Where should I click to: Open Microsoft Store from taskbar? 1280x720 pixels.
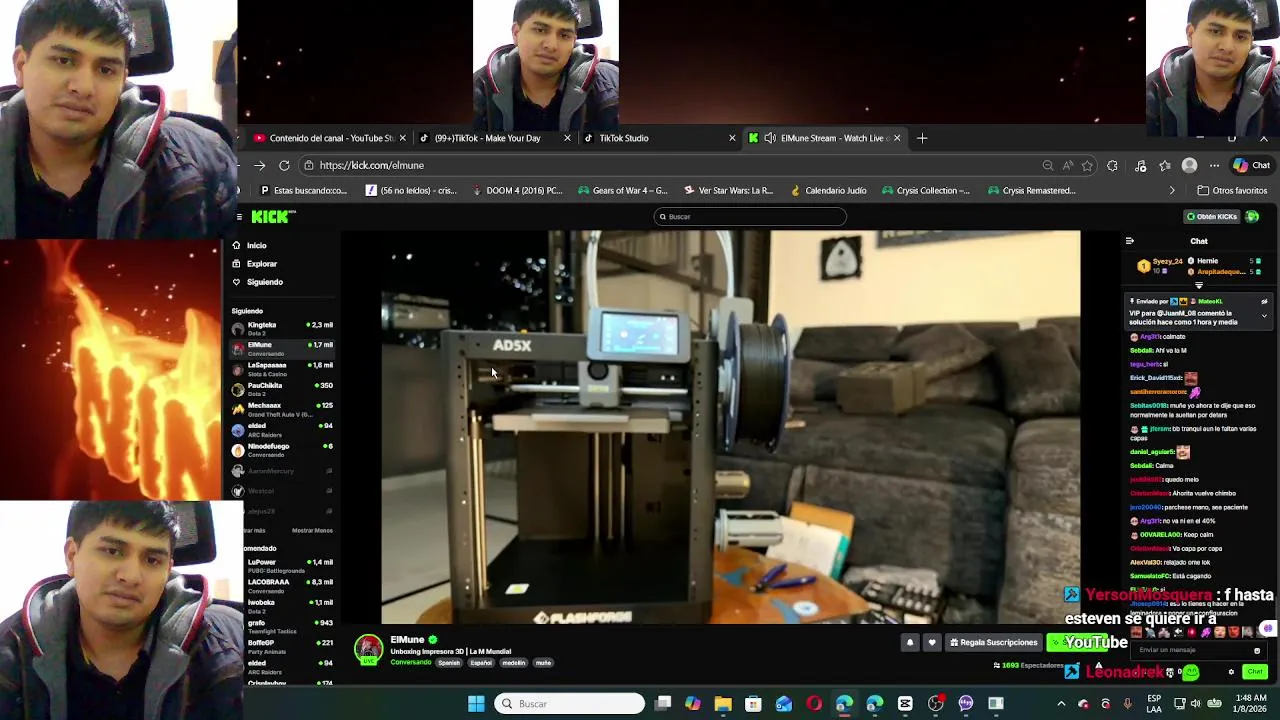click(x=753, y=704)
